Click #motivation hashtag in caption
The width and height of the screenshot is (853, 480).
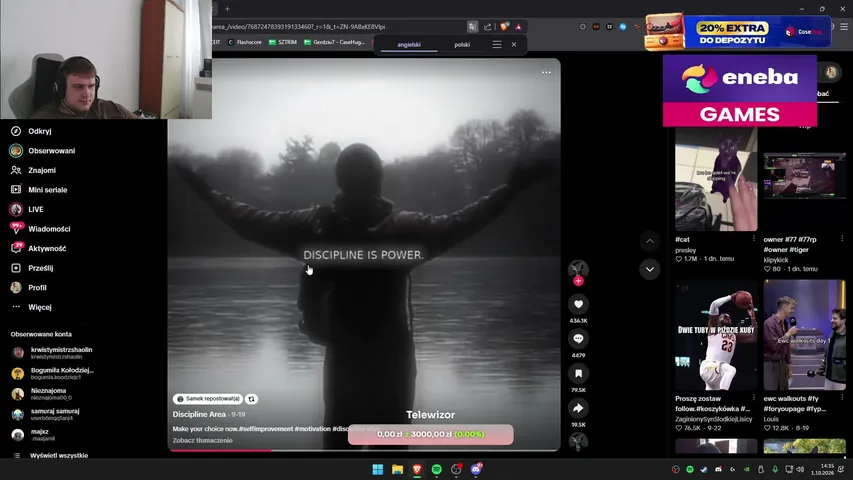coord(312,429)
